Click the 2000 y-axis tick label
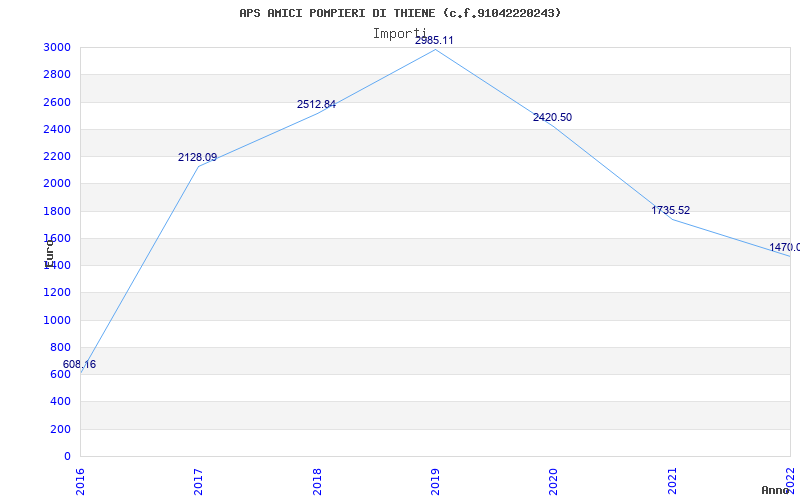The width and height of the screenshot is (800, 500). pos(57,184)
